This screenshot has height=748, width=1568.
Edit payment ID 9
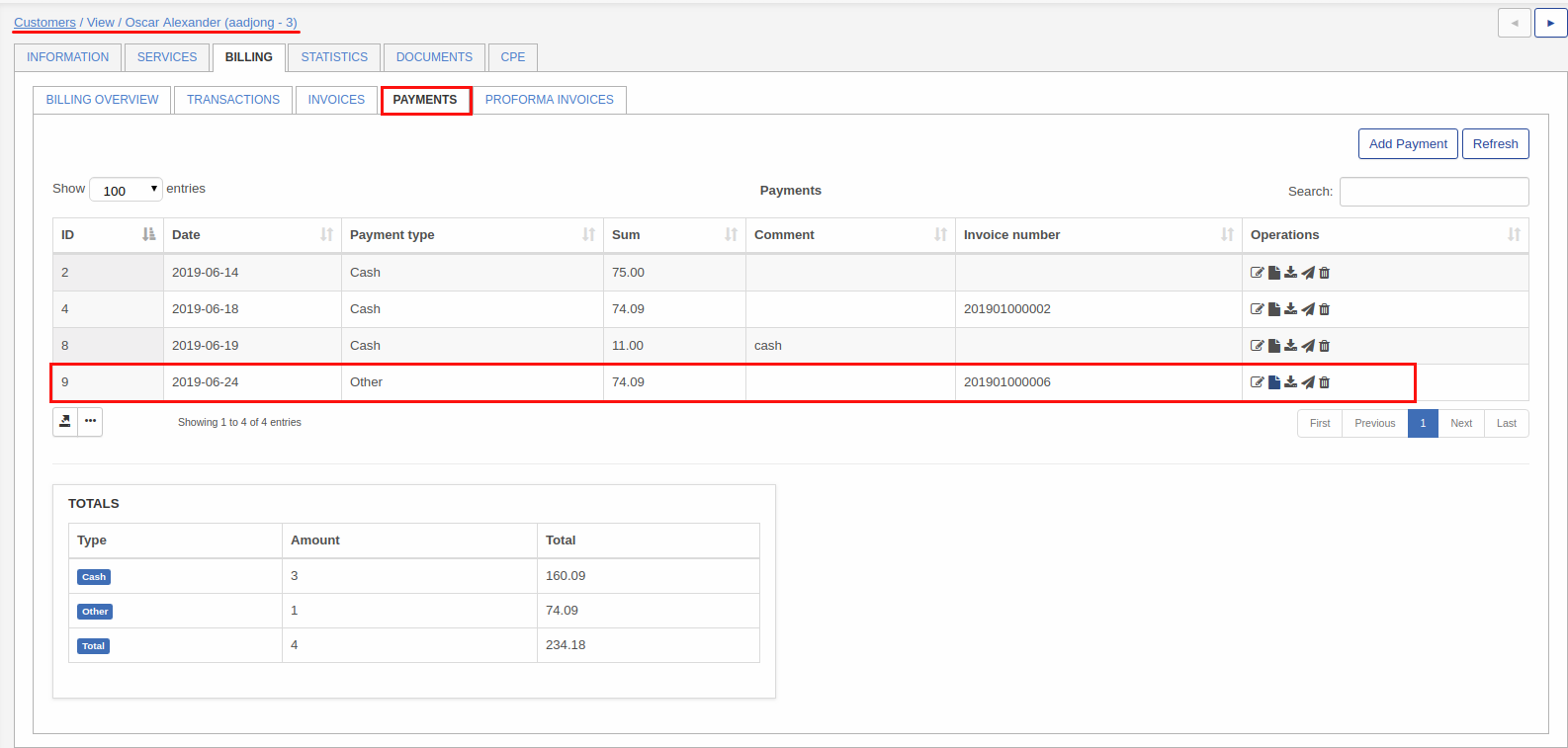1258,382
